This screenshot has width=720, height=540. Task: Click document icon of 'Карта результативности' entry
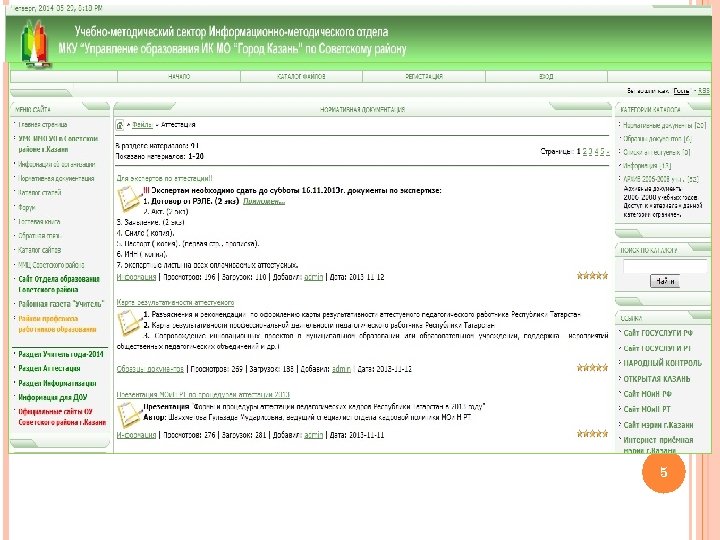(x=129, y=323)
